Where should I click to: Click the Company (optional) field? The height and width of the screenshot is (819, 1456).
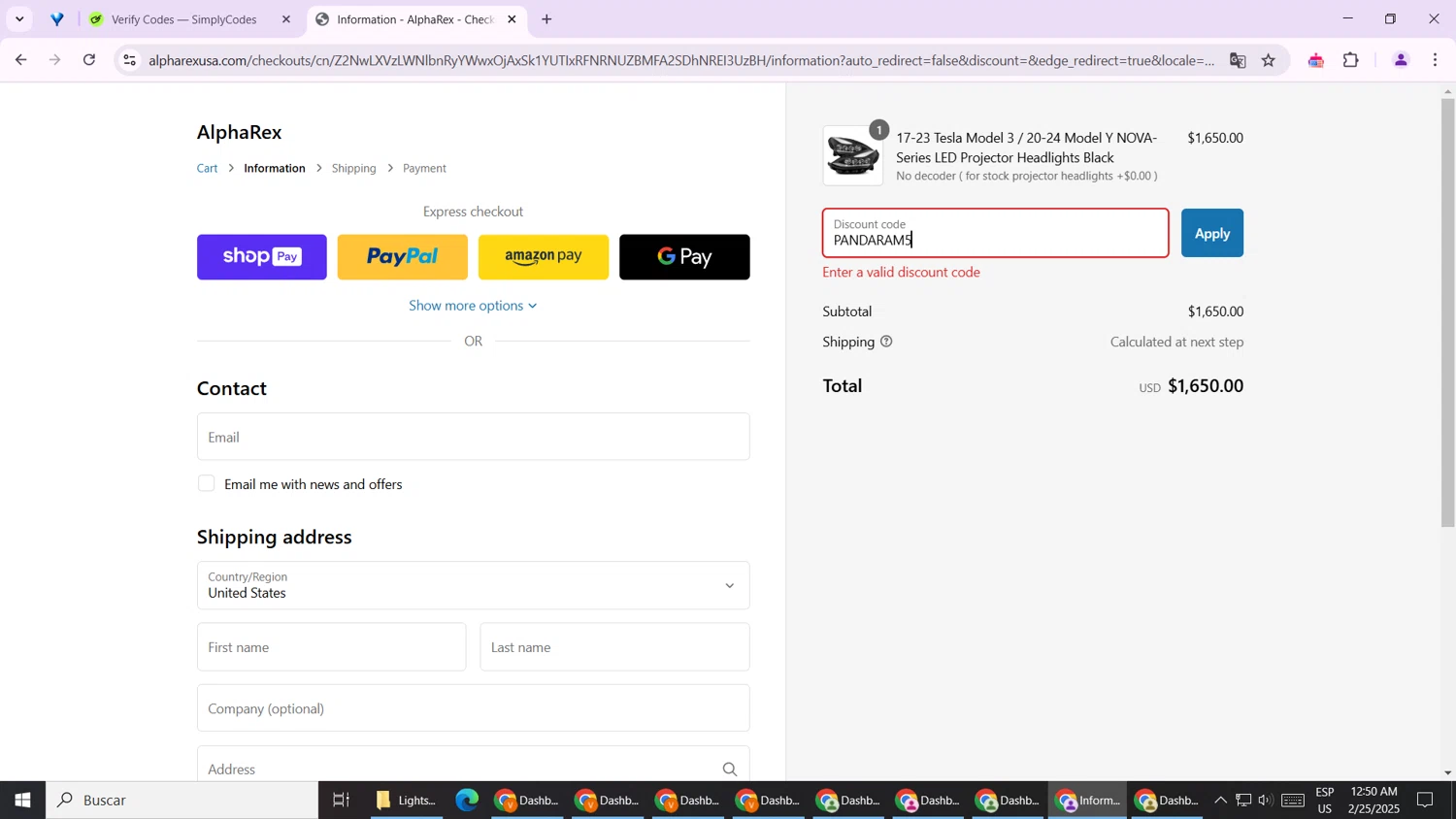click(x=474, y=708)
